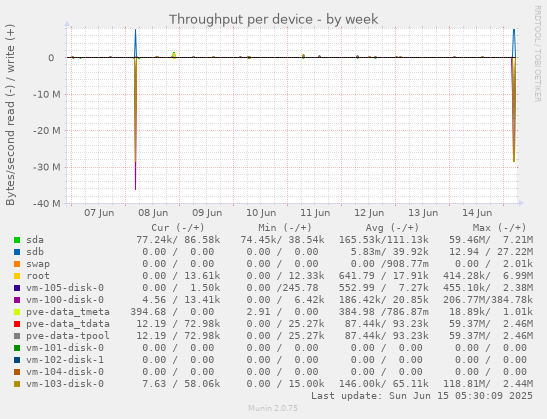Screen dimensions: 547x419
Task: Click the Cur (-/+) column header
Action: pos(178,228)
